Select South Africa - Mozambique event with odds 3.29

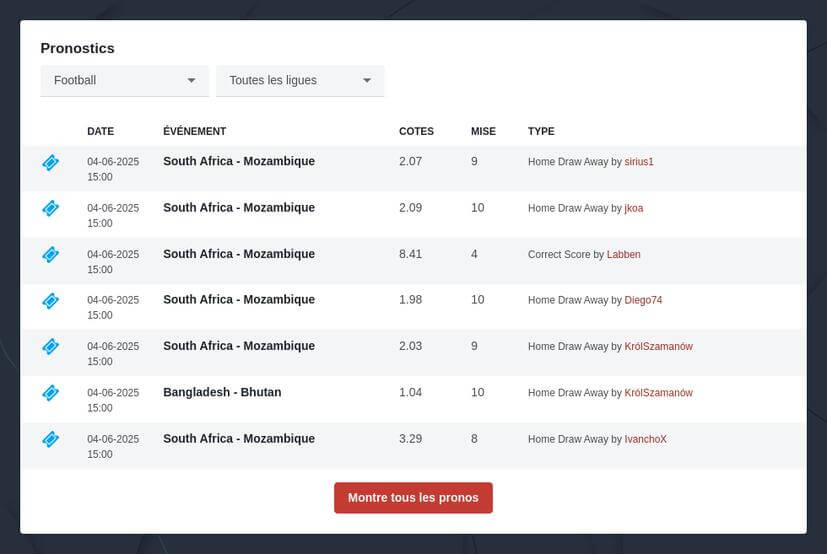tap(239, 439)
